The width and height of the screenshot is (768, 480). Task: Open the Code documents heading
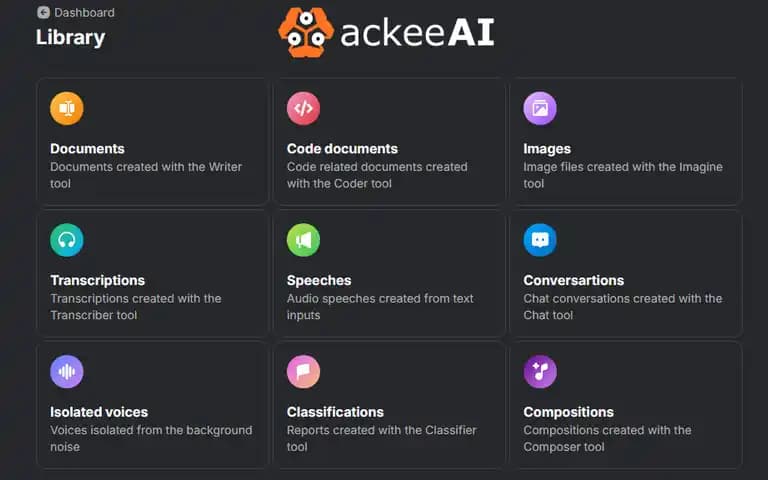(x=342, y=148)
